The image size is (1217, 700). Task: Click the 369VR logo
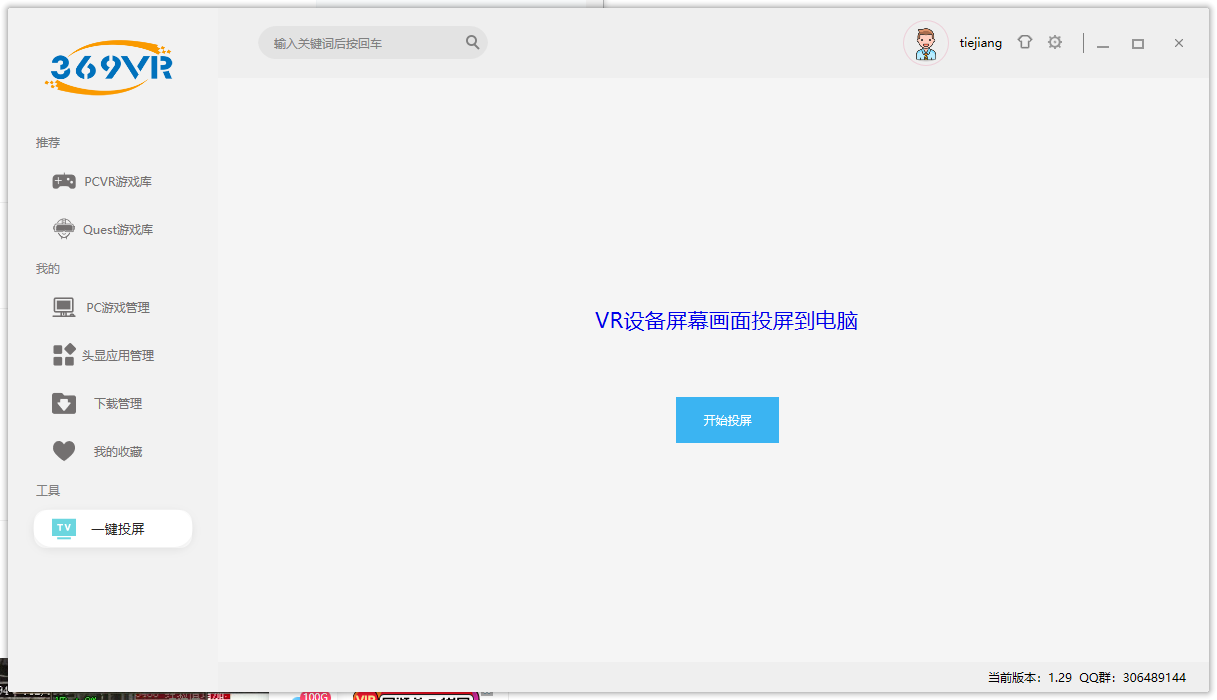point(109,67)
